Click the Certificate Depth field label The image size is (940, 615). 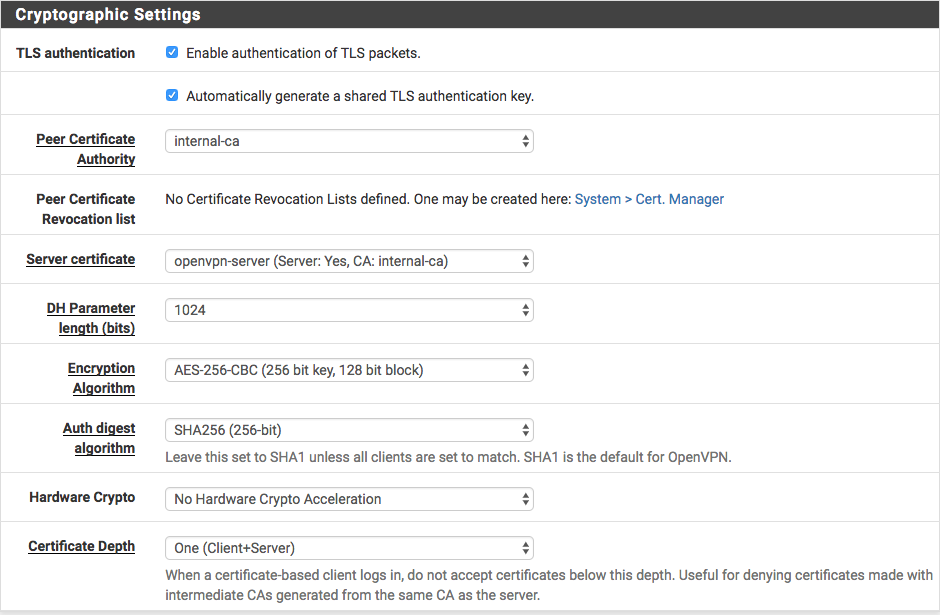click(x=81, y=547)
